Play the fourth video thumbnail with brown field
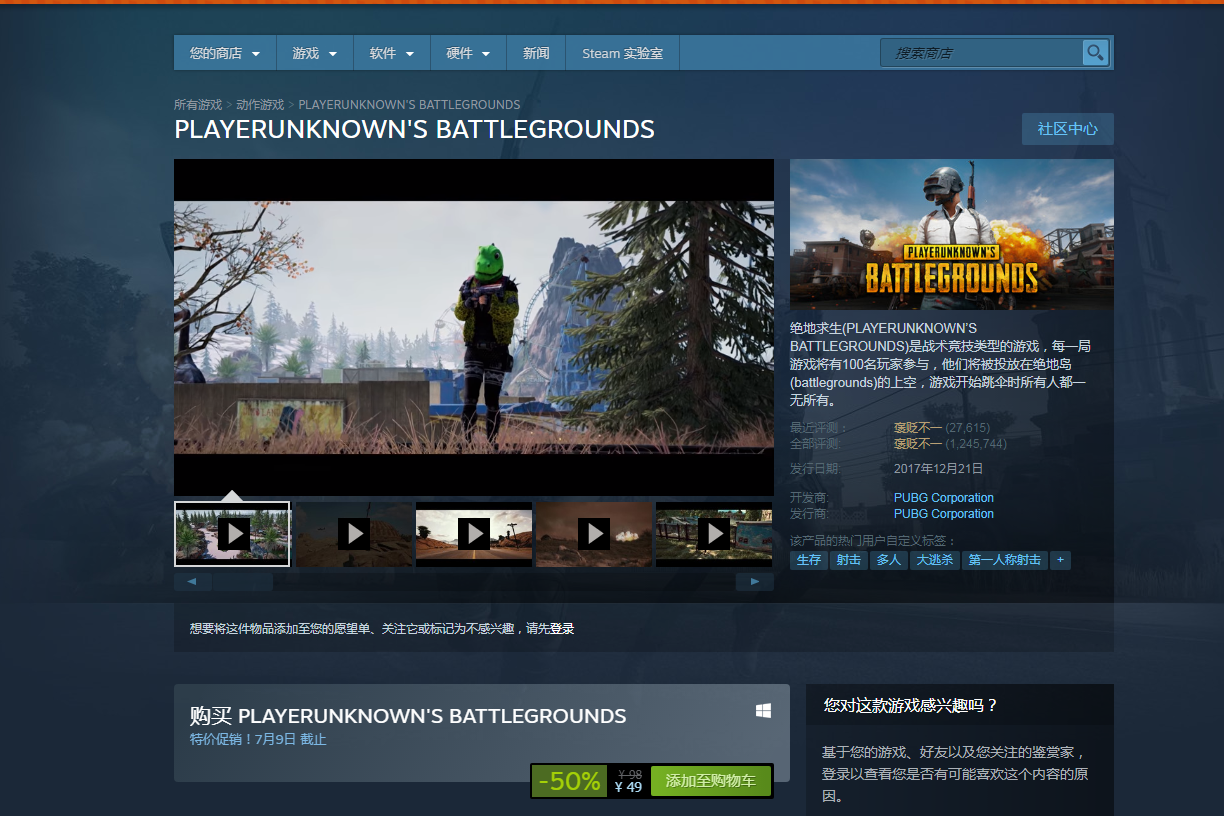 593,534
